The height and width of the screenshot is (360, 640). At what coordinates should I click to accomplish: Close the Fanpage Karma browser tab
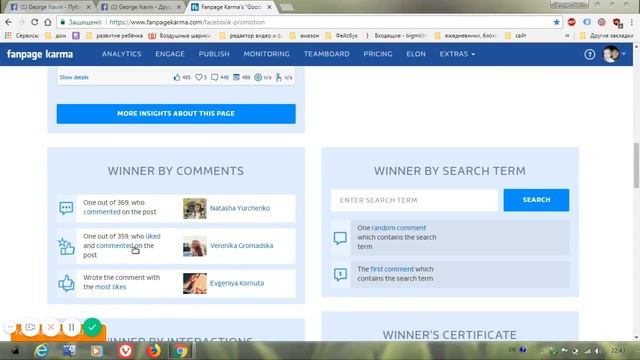[x=270, y=7]
